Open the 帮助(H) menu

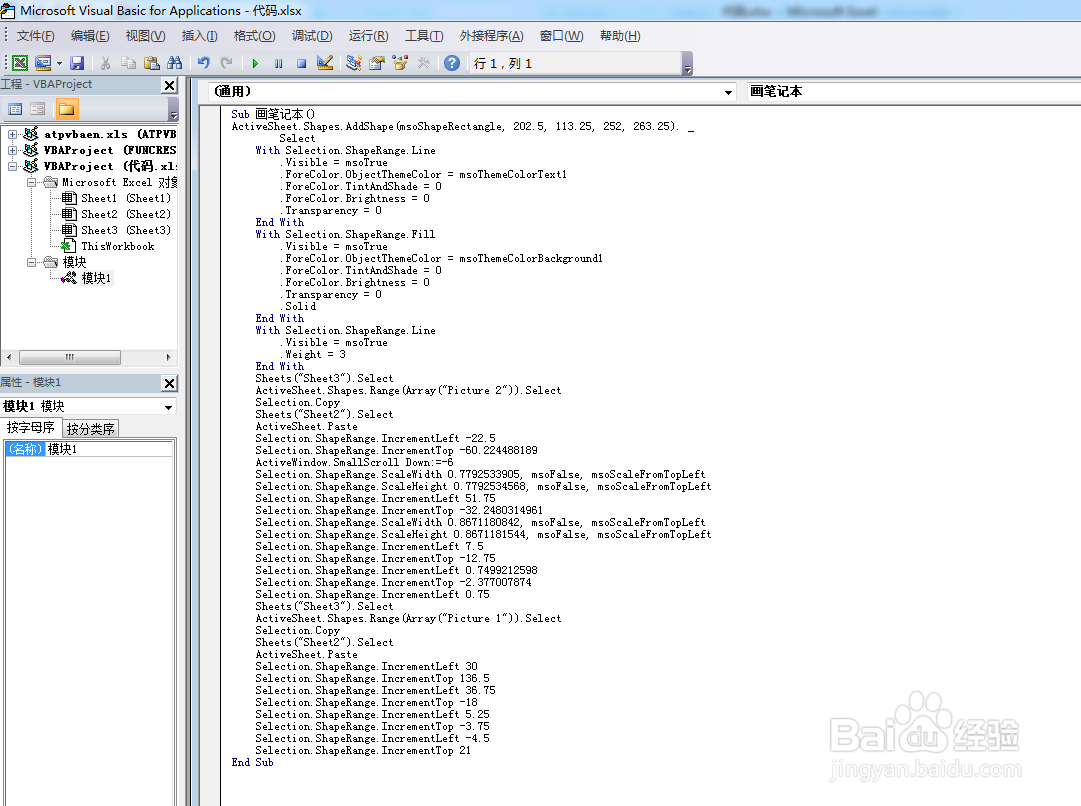pyautogui.click(x=620, y=36)
